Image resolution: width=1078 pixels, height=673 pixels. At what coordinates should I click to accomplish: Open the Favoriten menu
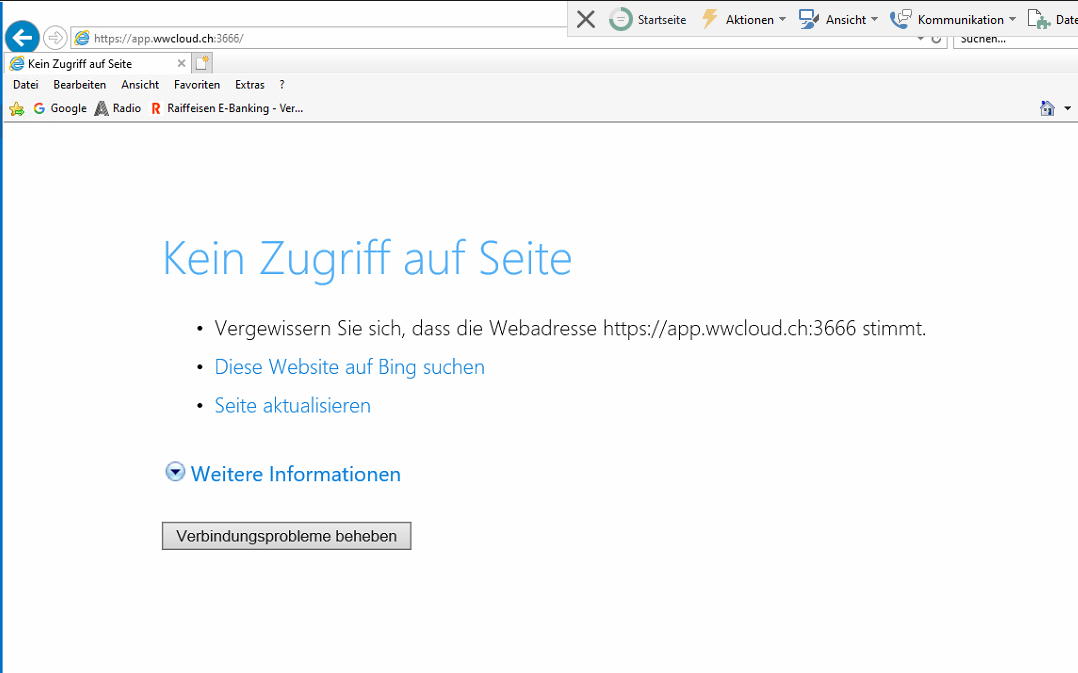(x=197, y=85)
